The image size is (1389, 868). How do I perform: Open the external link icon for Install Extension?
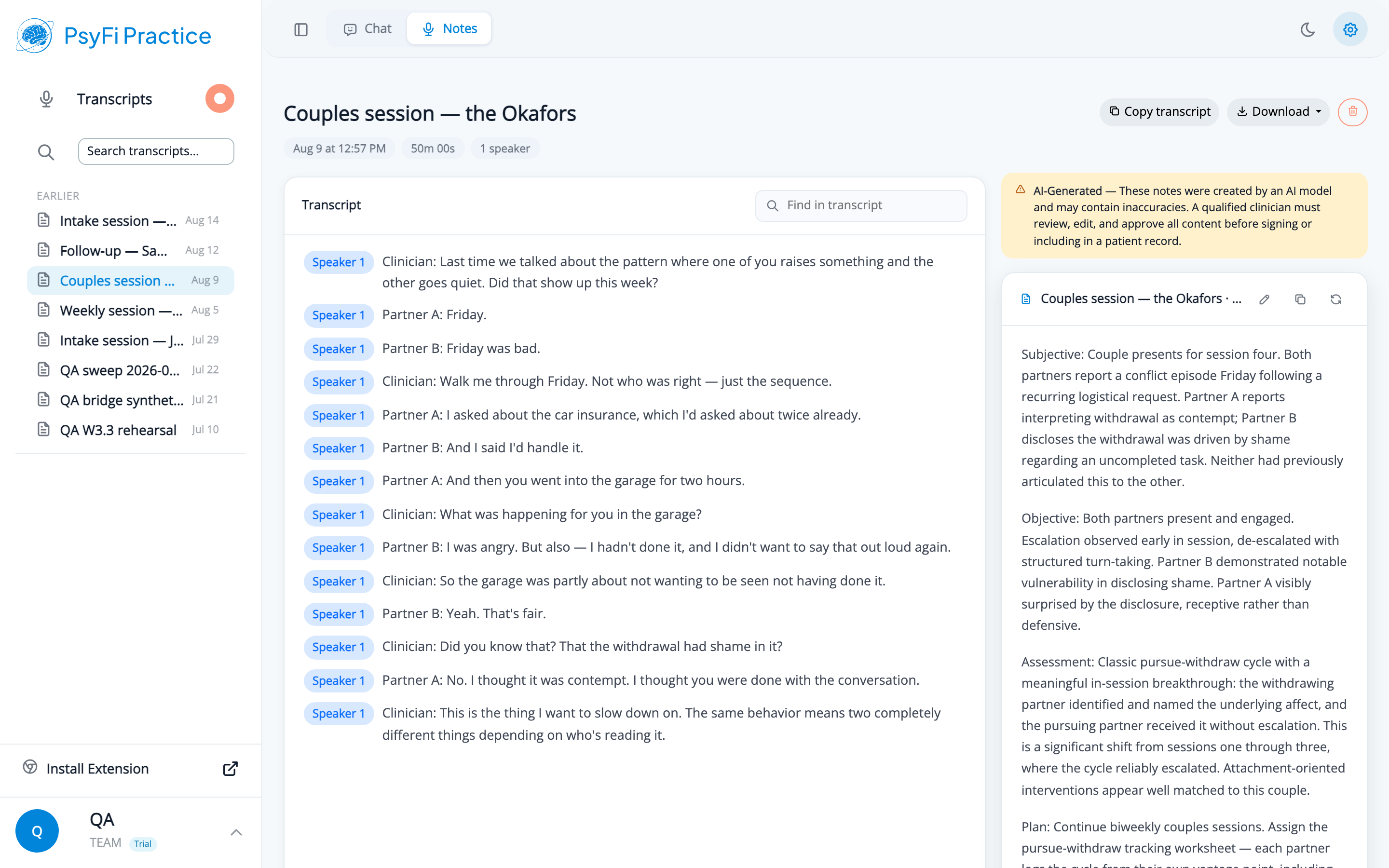(x=230, y=769)
